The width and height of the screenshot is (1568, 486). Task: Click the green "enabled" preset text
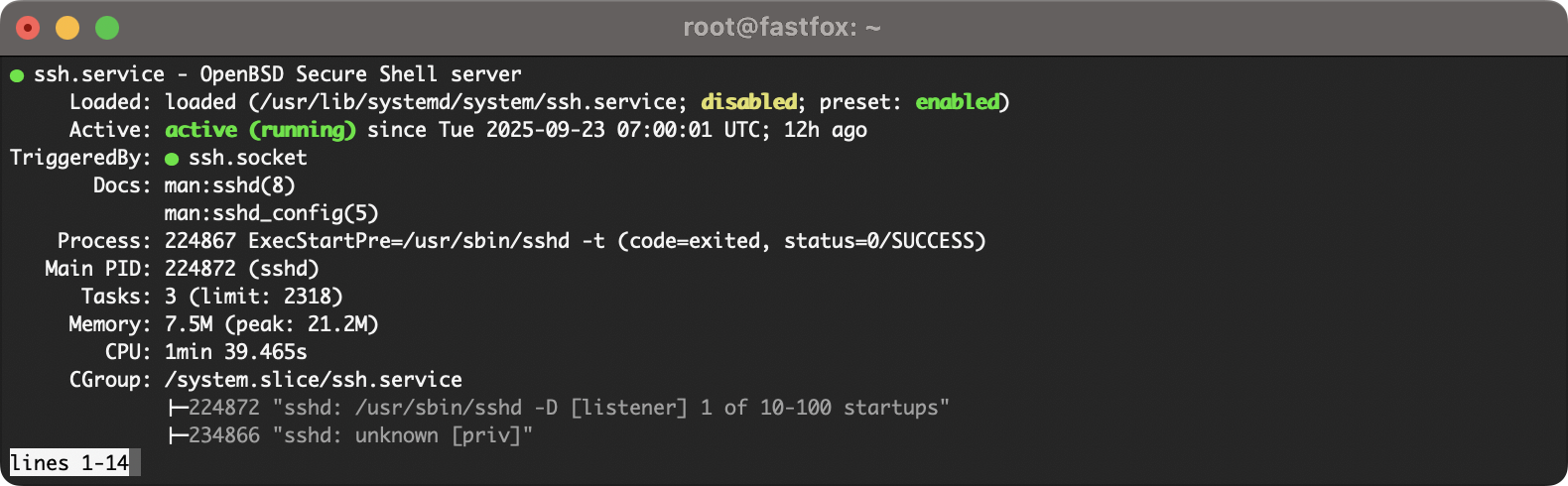[958, 102]
